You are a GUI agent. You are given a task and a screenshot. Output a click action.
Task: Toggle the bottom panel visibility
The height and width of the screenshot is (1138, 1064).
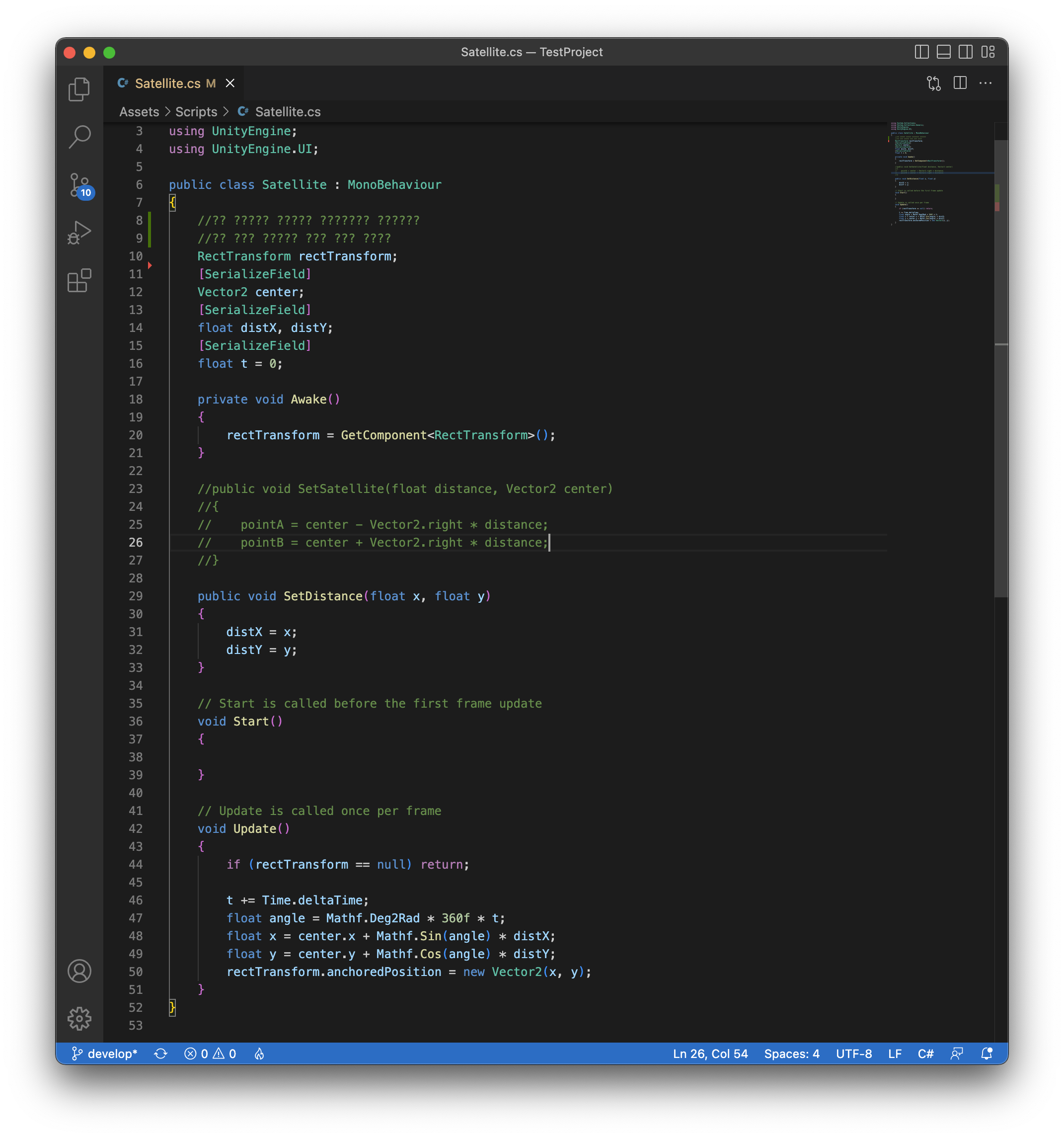(x=943, y=52)
